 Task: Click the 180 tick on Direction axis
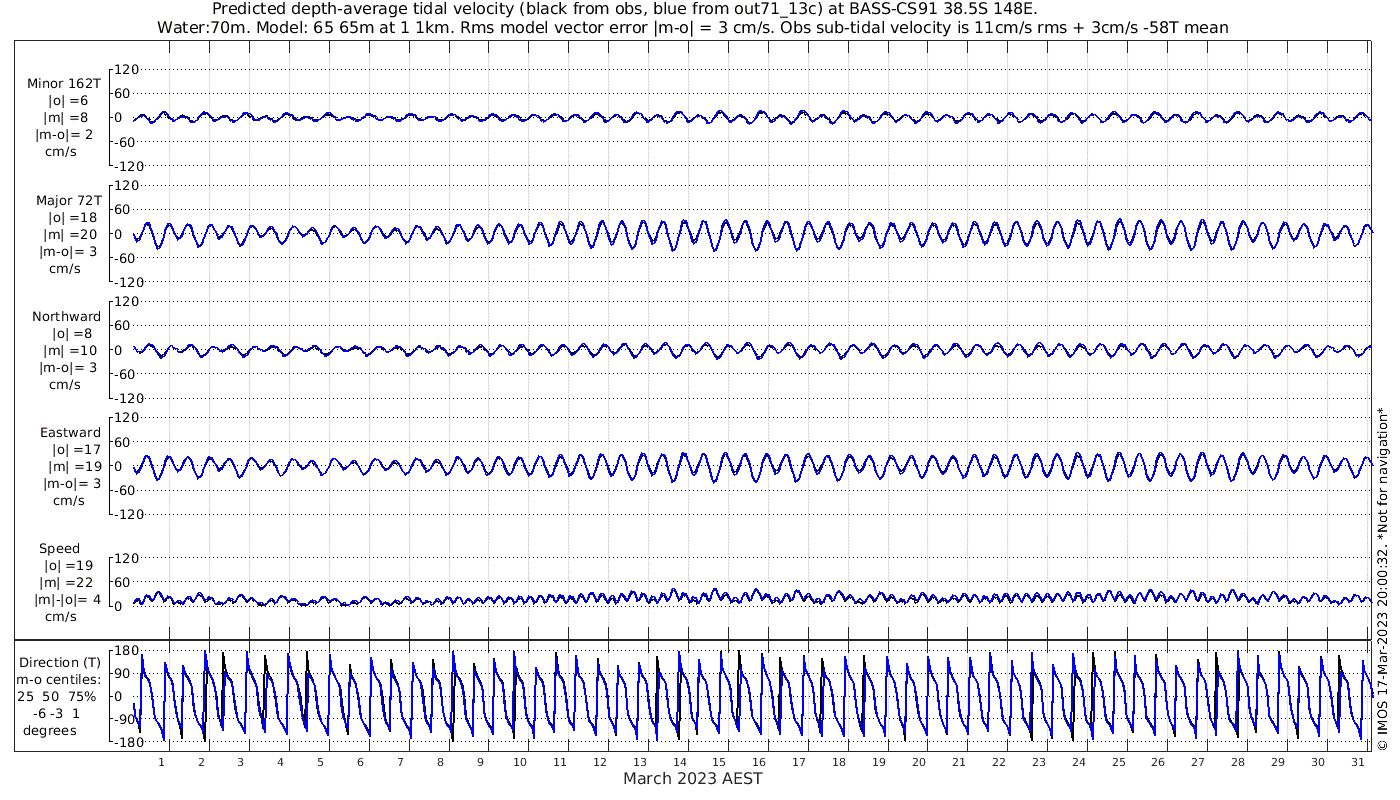click(x=125, y=652)
